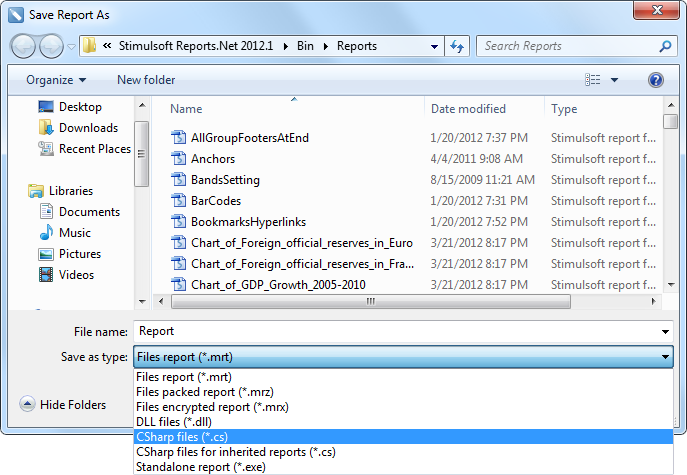Click the BarCodes report file icon
The image size is (687, 475).
click(179, 201)
